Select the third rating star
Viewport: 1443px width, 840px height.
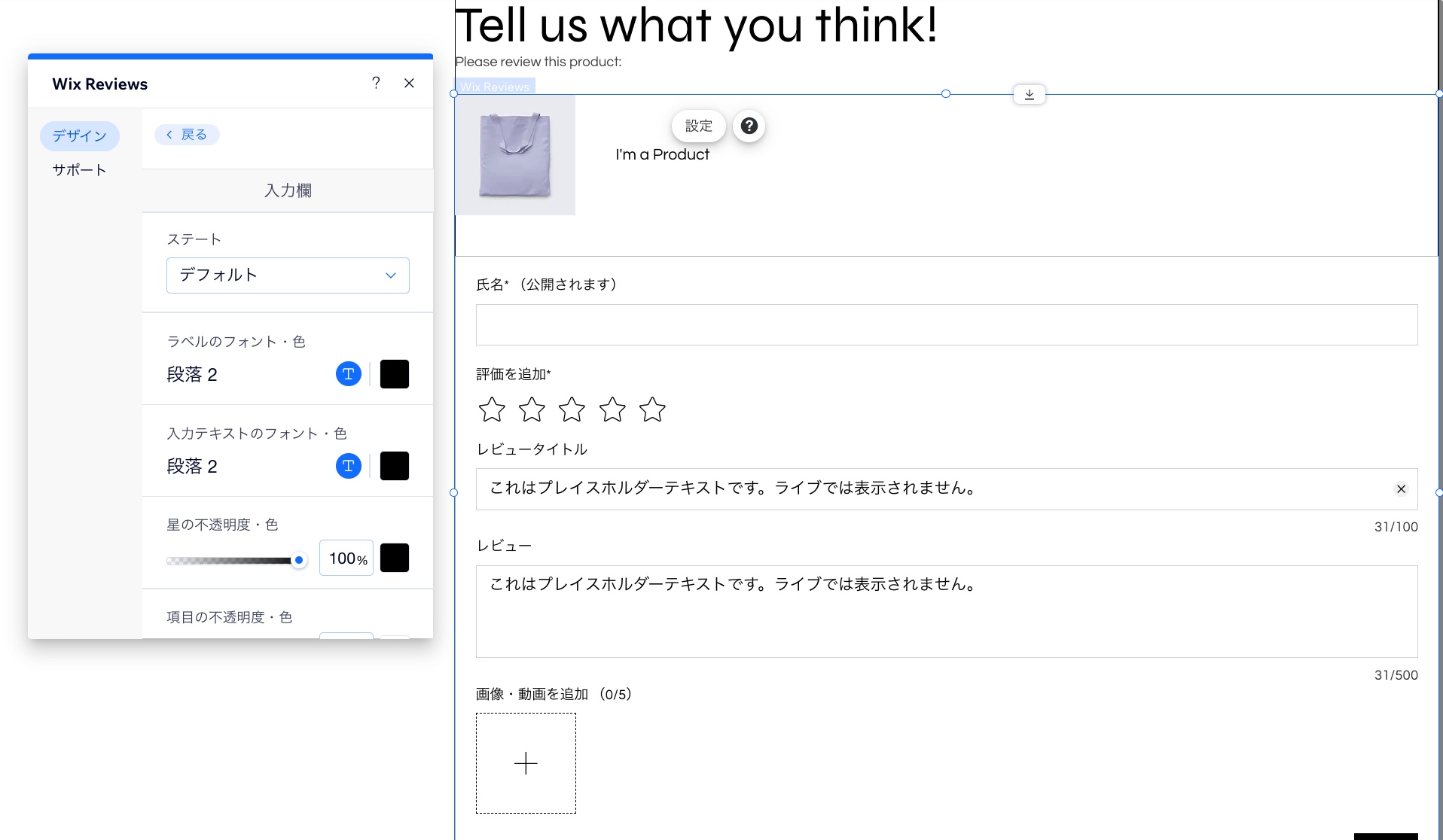[572, 409]
